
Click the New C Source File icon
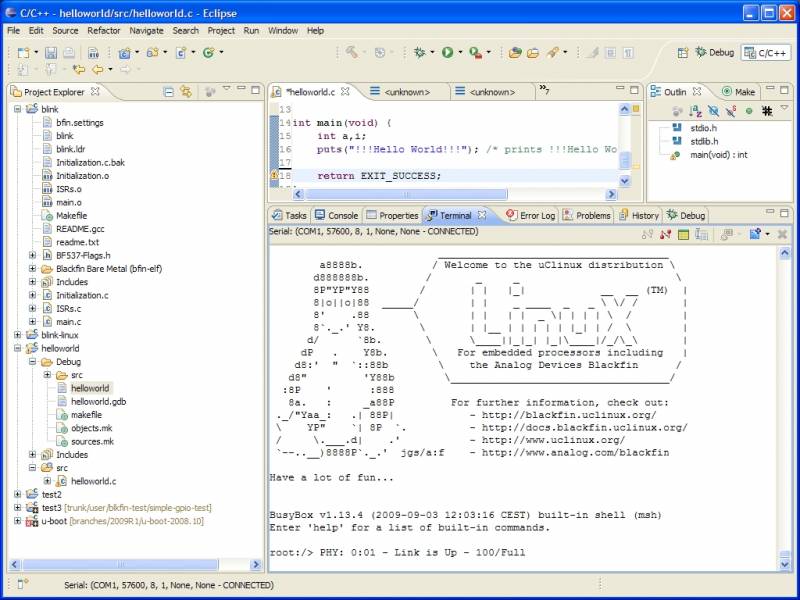181,52
